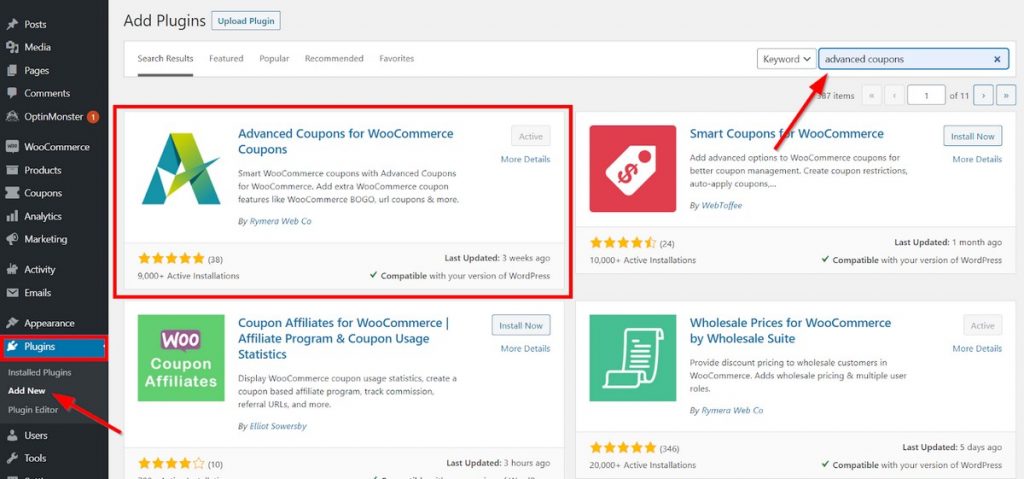Switch to the Recommended tab

pos(334,58)
